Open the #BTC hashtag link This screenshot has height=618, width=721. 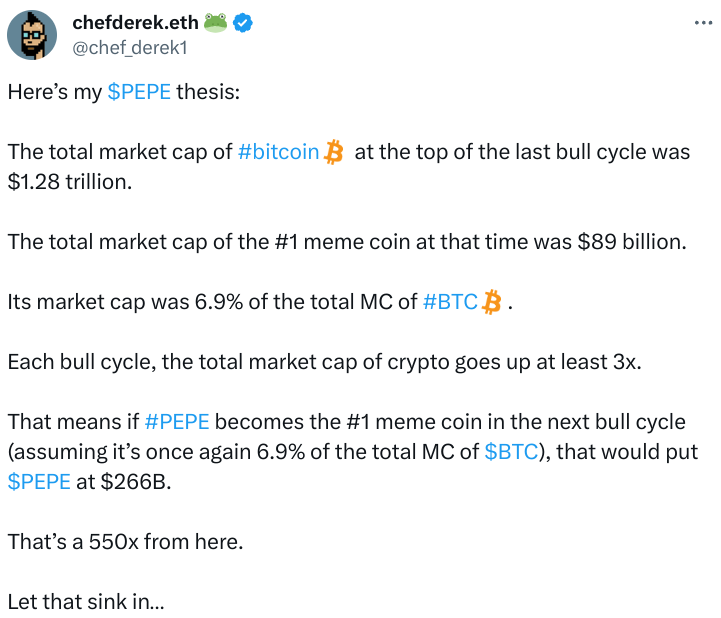[450, 301]
